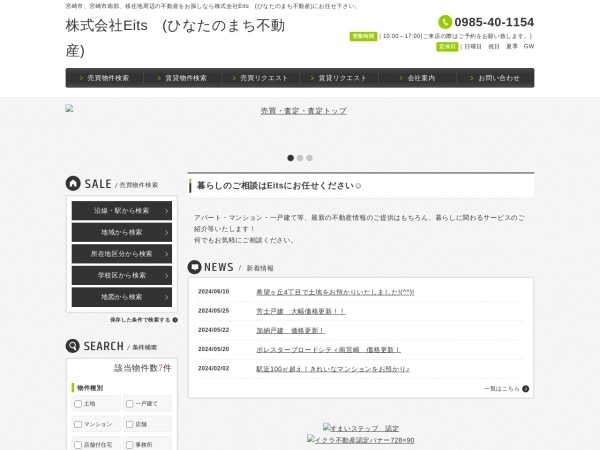Image resolution: width=600 pixels, height=450 pixels.
Task: Click 沿線・駅から検索 button
Action: (122, 211)
